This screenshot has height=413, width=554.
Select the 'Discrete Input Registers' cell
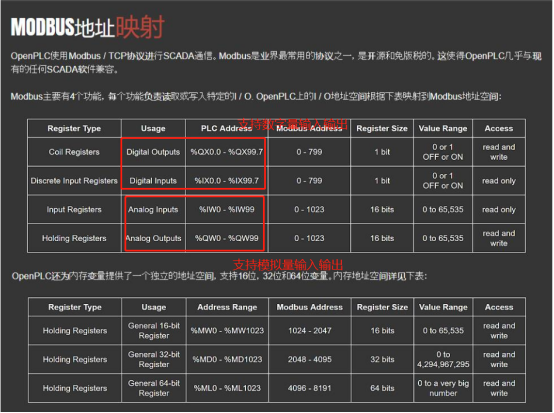point(74,181)
